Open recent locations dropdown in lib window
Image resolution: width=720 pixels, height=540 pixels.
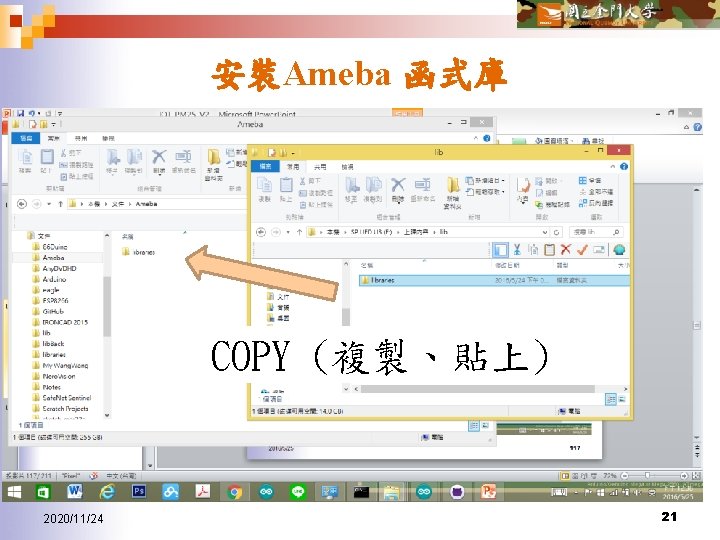point(288,232)
